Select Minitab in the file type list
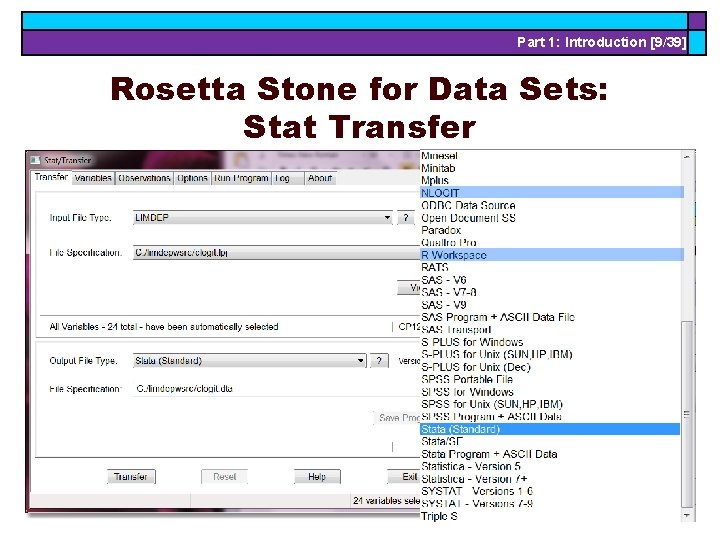 click(551, 168)
